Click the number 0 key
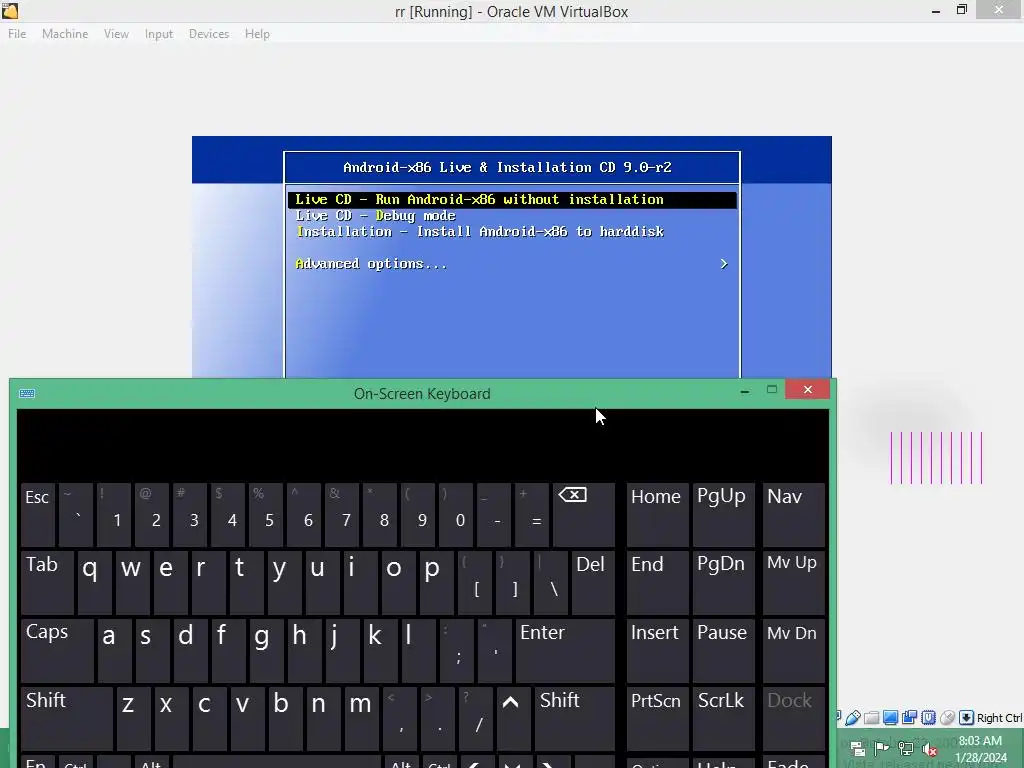Image resolution: width=1024 pixels, height=768 pixels. [x=456, y=515]
